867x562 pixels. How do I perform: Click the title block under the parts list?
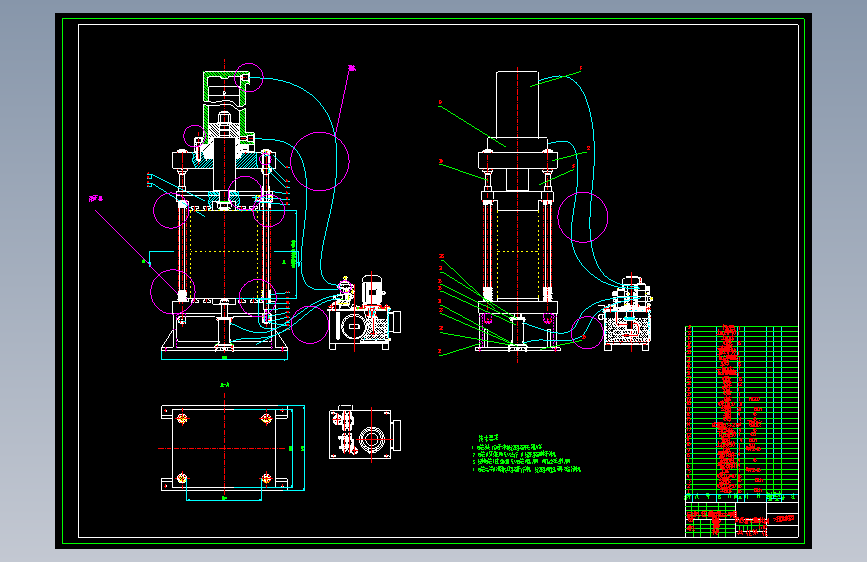click(x=741, y=519)
